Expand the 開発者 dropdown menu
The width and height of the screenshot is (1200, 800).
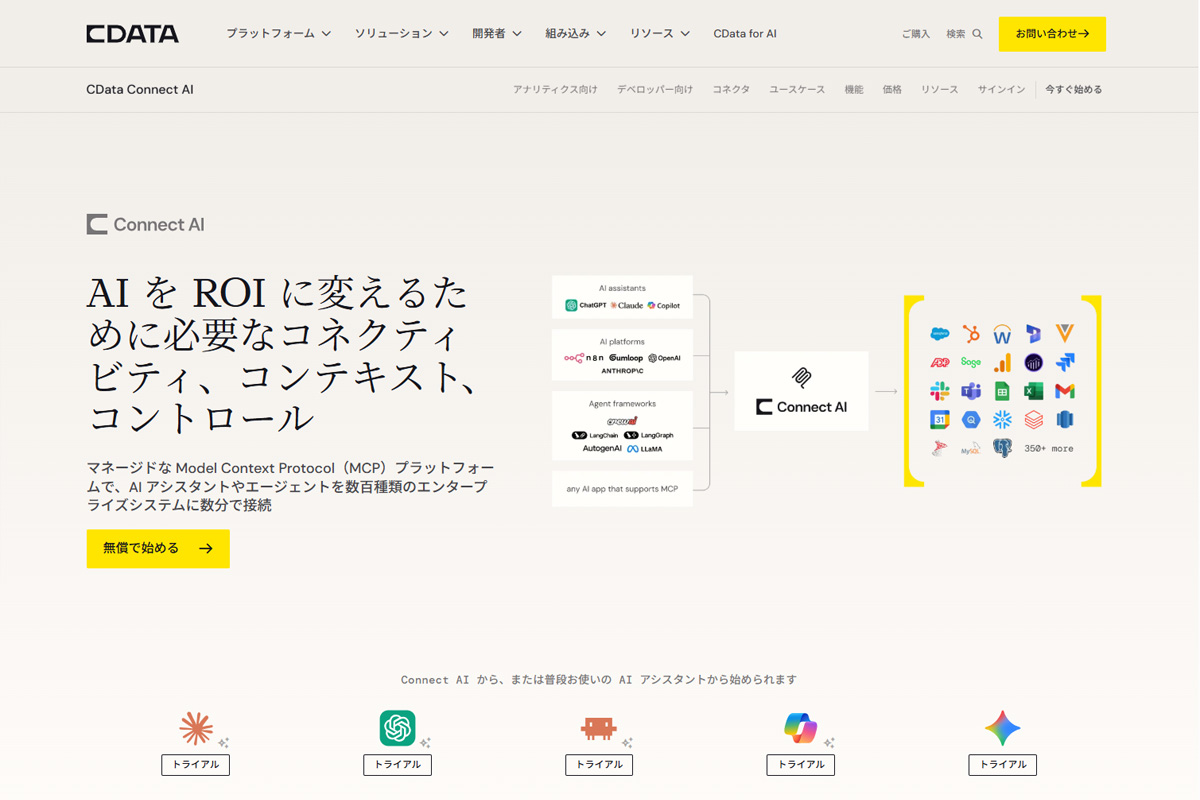pyautogui.click(x=497, y=33)
